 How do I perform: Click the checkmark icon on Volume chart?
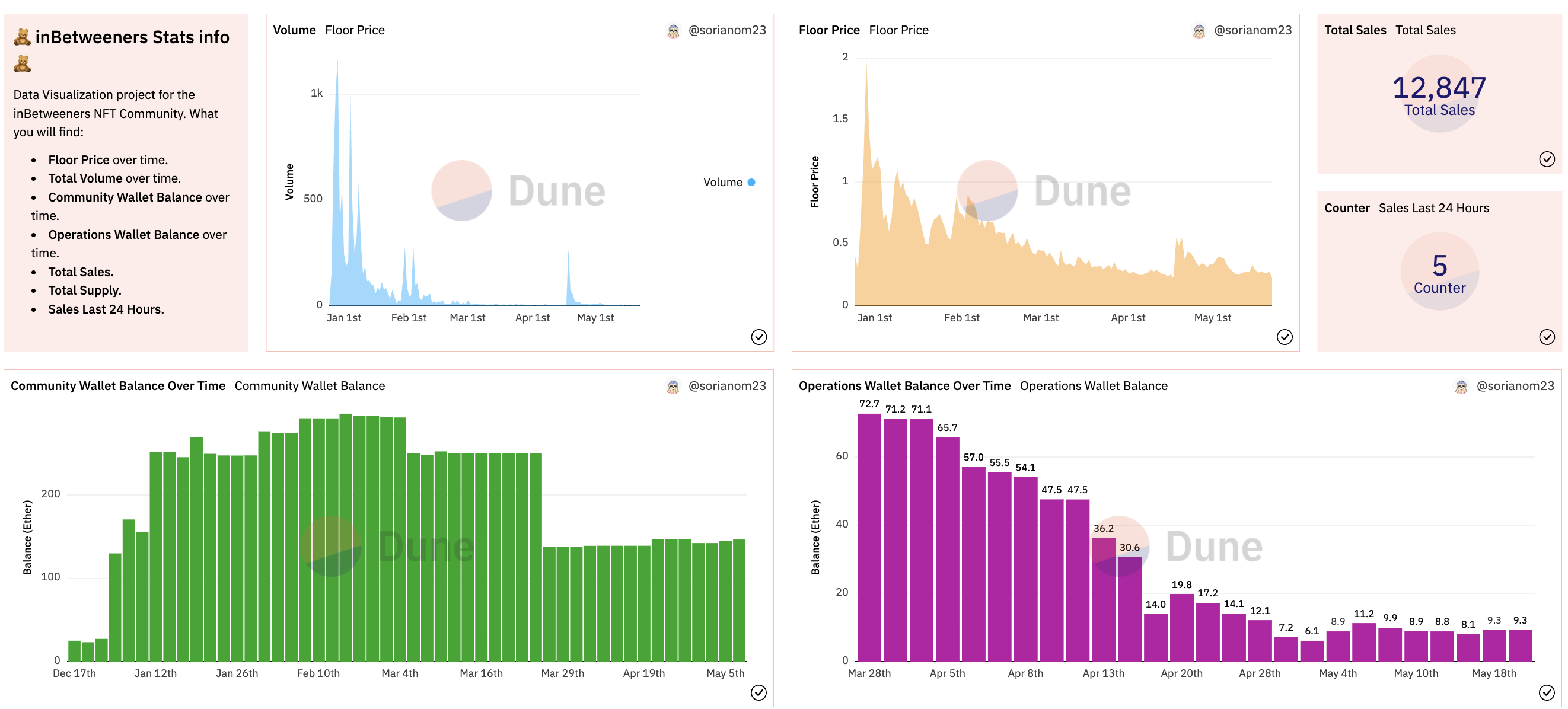click(758, 337)
